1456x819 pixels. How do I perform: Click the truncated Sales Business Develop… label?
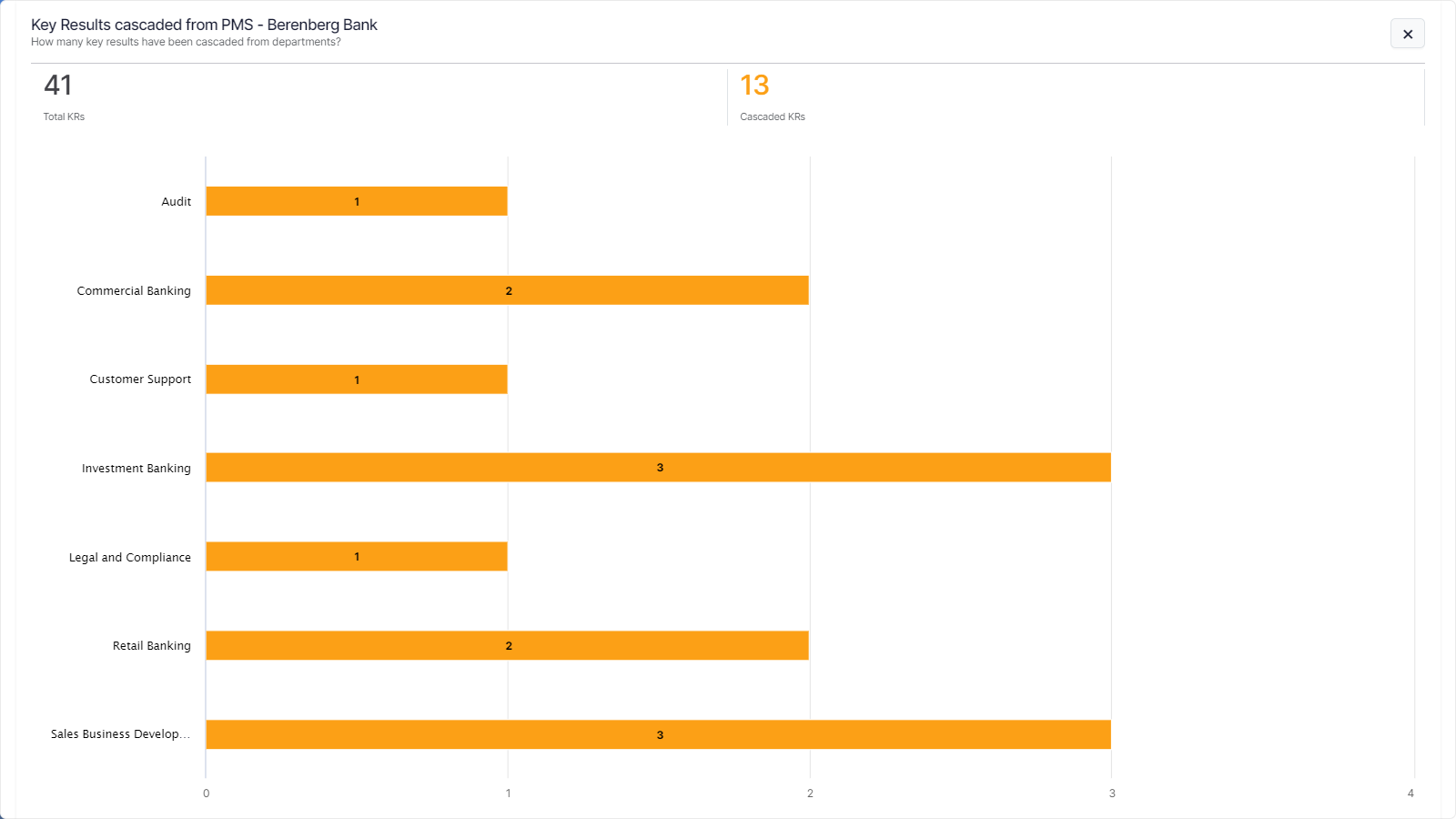[x=120, y=734]
